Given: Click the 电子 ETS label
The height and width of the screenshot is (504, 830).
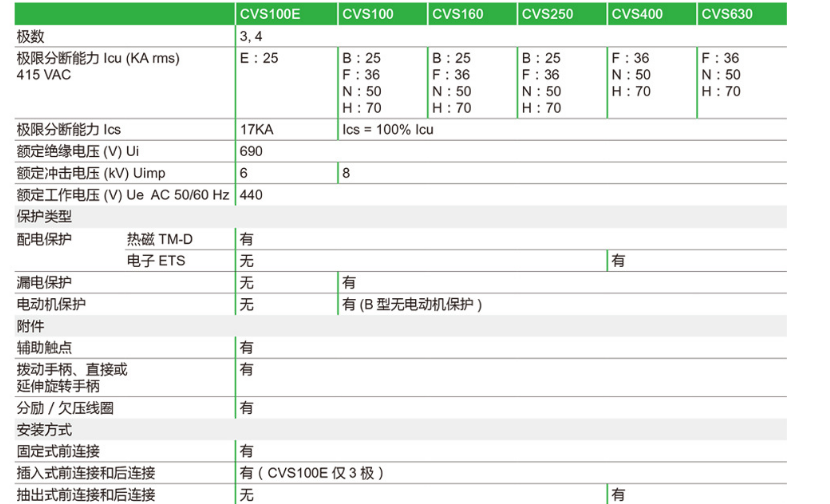Looking at the screenshot, I should [x=156, y=261].
